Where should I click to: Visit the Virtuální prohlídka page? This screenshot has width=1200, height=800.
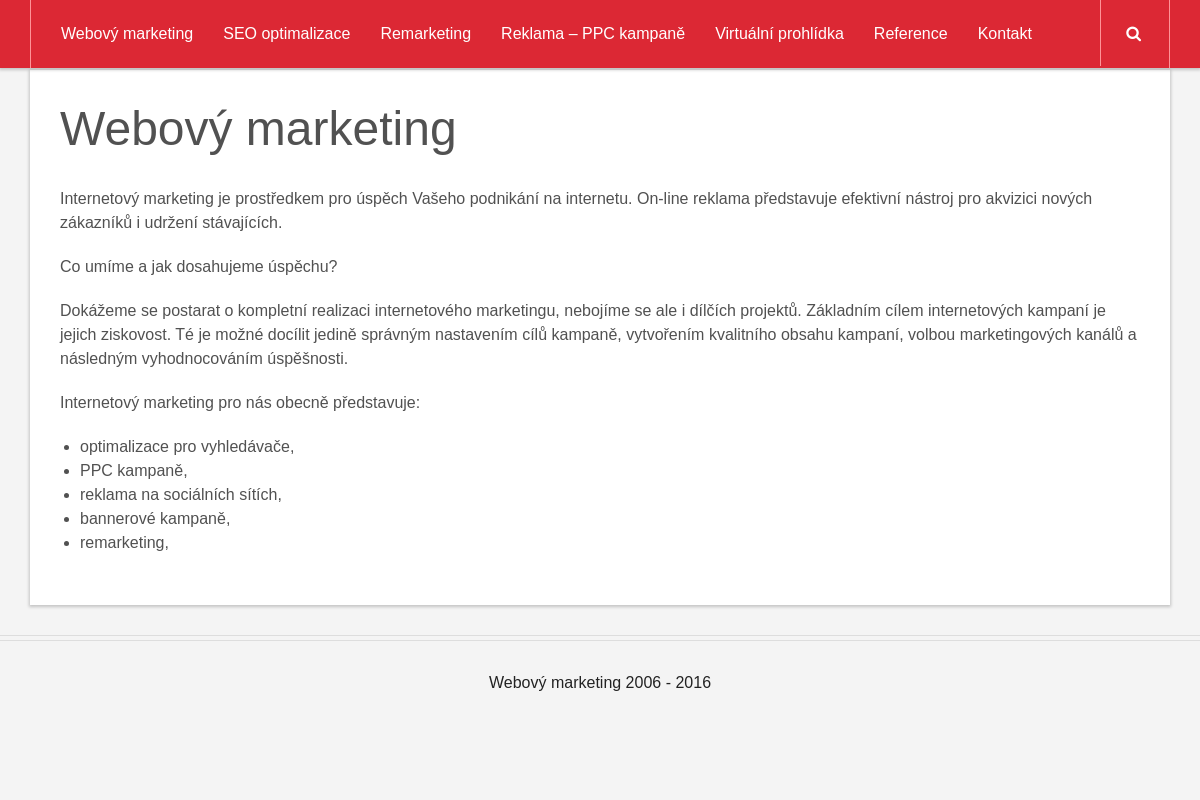click(x=779, y=33)
